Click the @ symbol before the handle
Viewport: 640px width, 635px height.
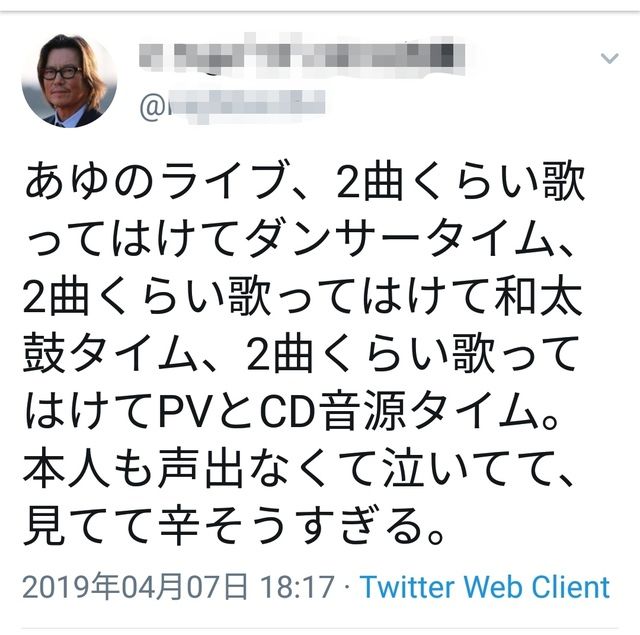[x=152, y=107]
